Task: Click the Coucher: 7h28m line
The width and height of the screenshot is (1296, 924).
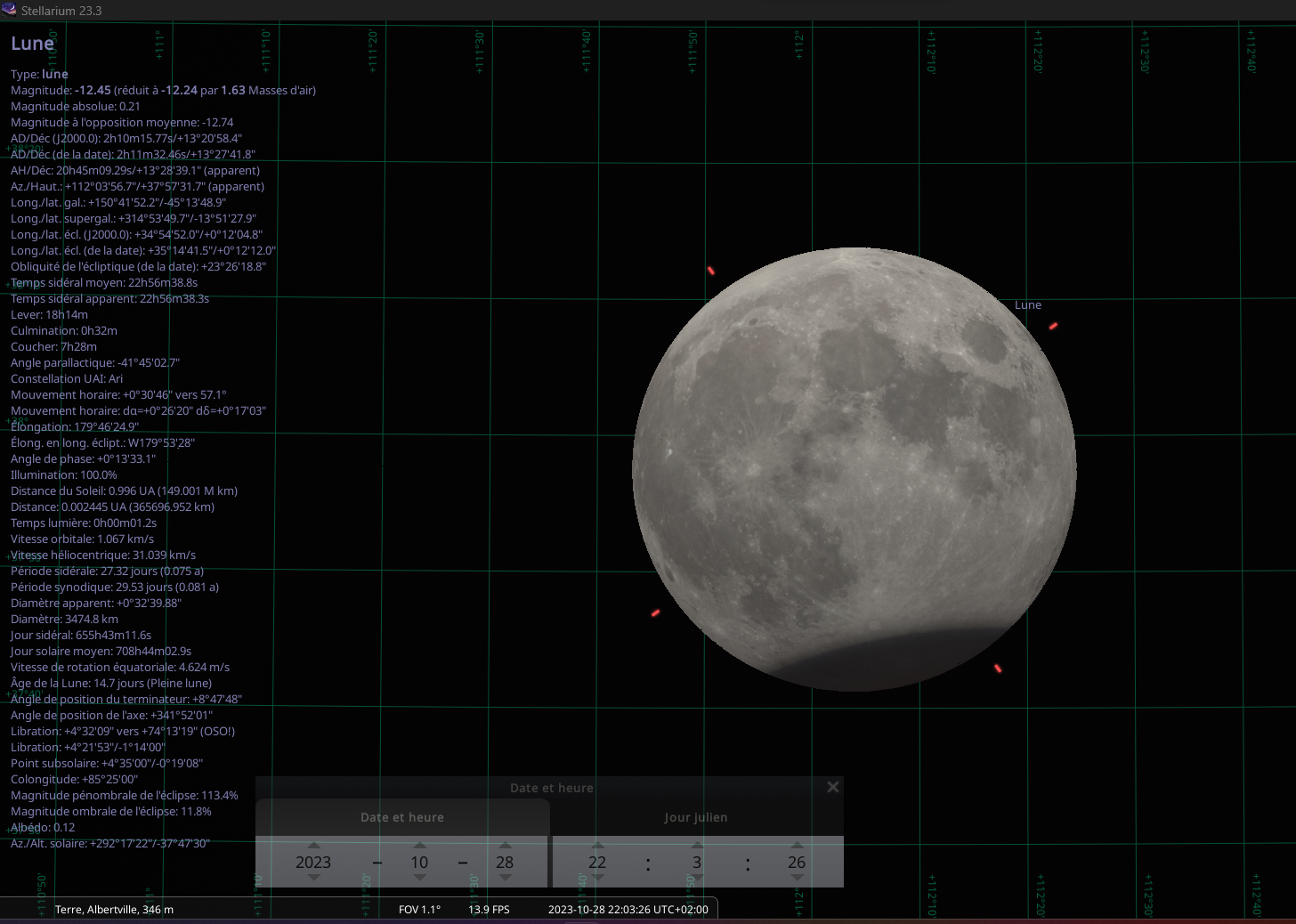Action: 53,346
